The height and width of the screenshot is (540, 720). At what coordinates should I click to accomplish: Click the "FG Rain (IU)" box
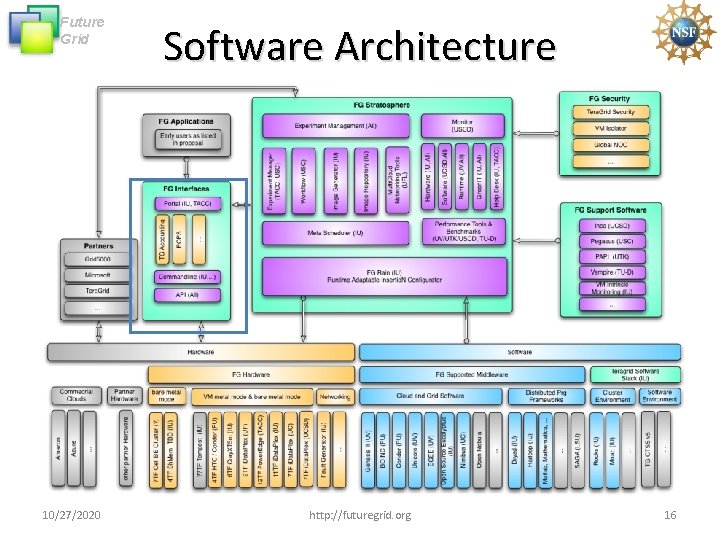pos(385,276)
